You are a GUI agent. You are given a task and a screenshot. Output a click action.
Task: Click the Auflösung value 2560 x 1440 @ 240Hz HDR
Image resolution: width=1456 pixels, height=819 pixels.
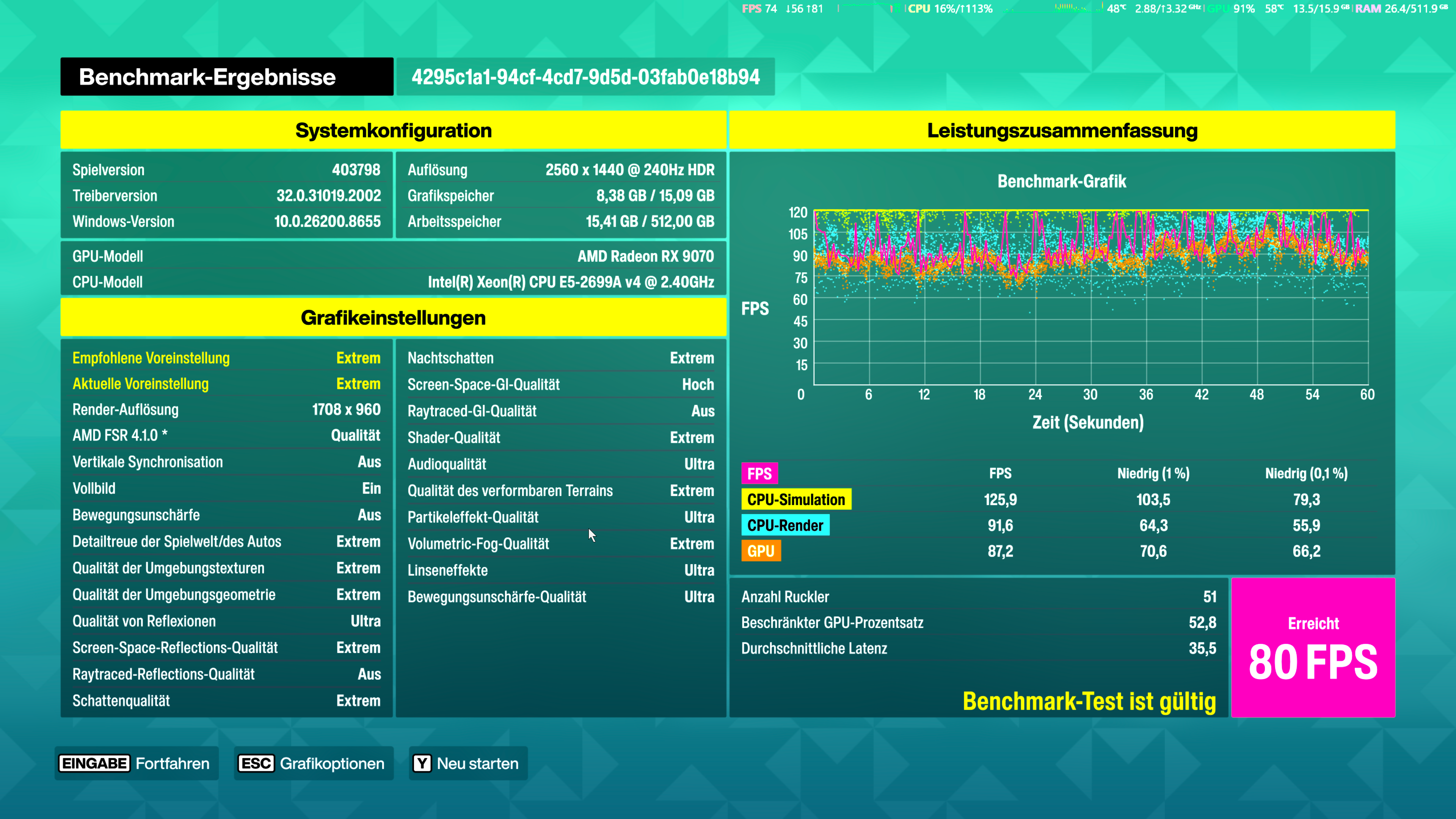point(630,169)
